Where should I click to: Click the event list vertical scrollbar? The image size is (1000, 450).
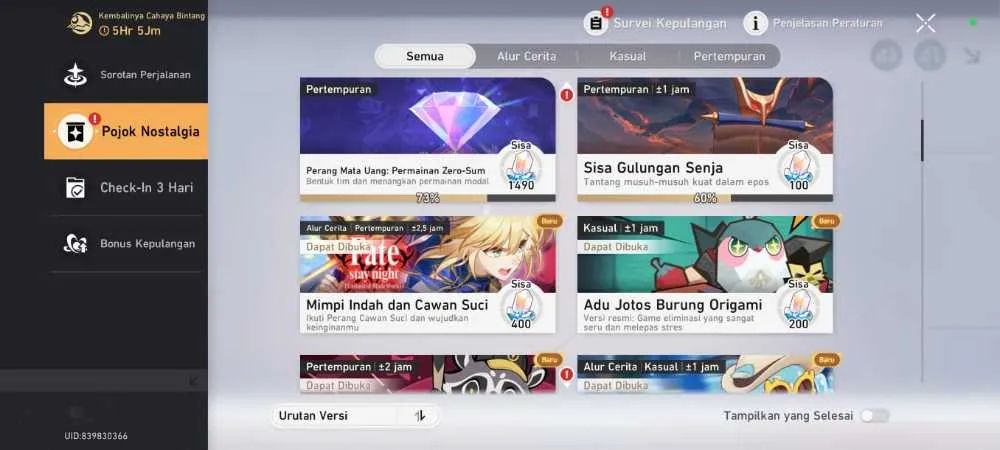click(x=922, y=140)
